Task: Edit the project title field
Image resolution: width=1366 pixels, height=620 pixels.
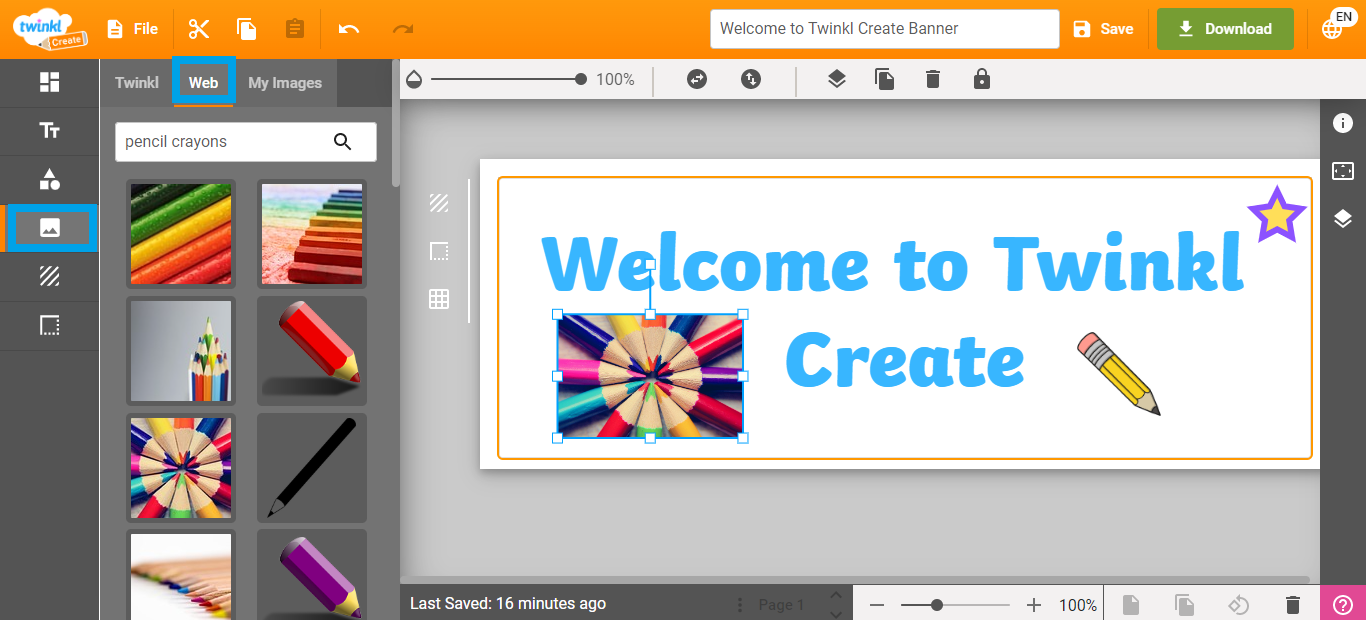Action: pos(884,29)
